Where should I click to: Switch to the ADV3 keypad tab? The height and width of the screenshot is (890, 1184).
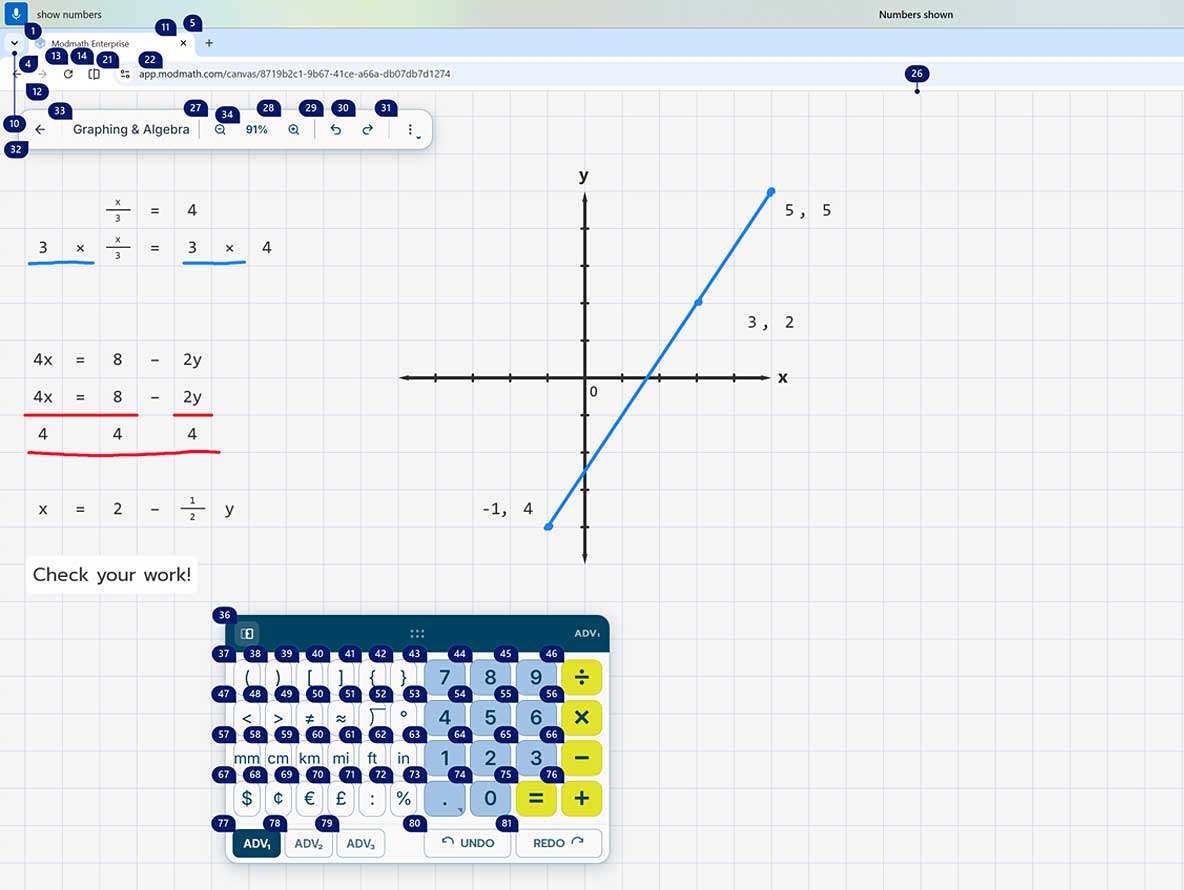[361, 844]
